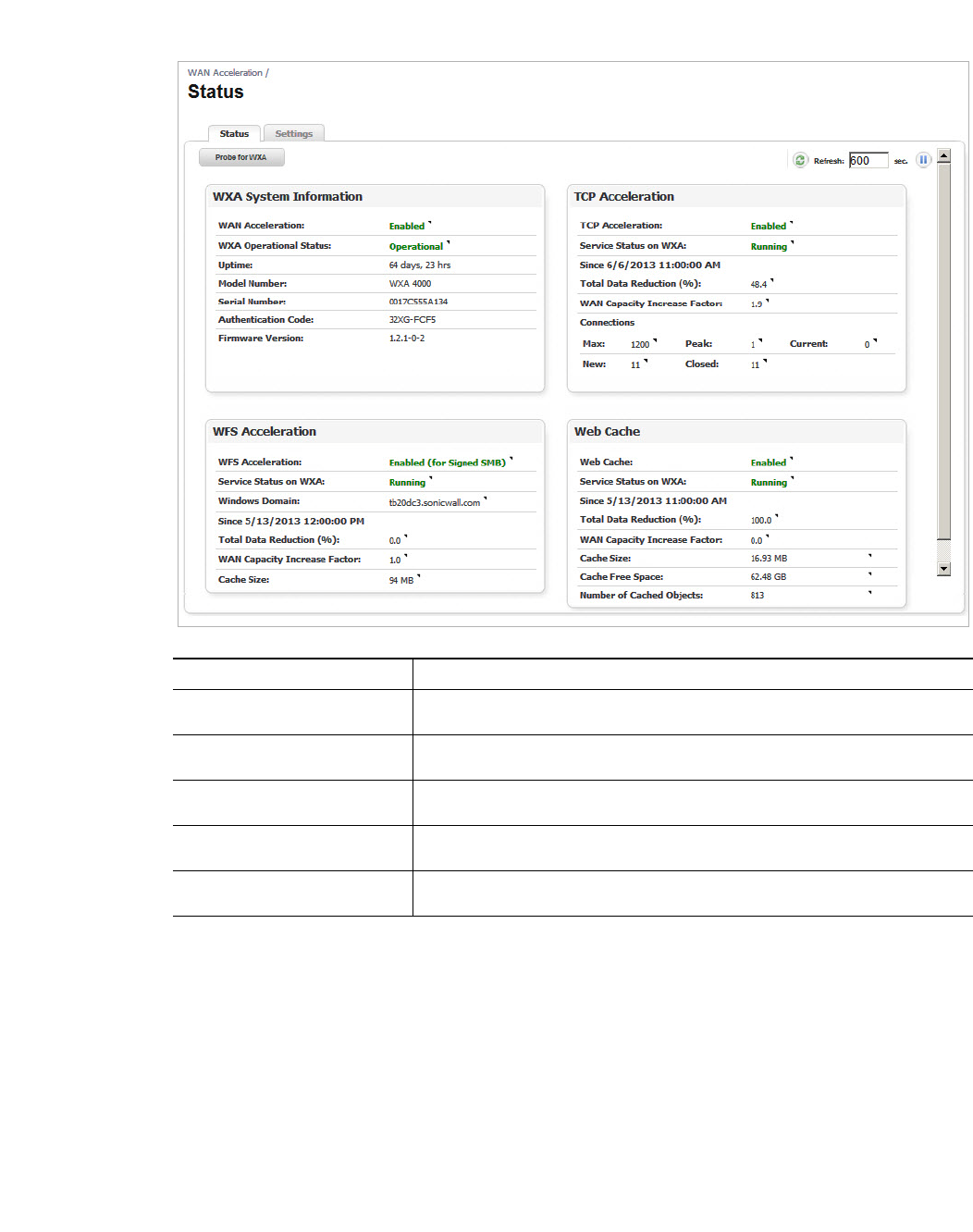Viewport: 973px width, 1232px height.
Task: Click the WFS Acceleration panel heading
Action: [x=265, y=432]
